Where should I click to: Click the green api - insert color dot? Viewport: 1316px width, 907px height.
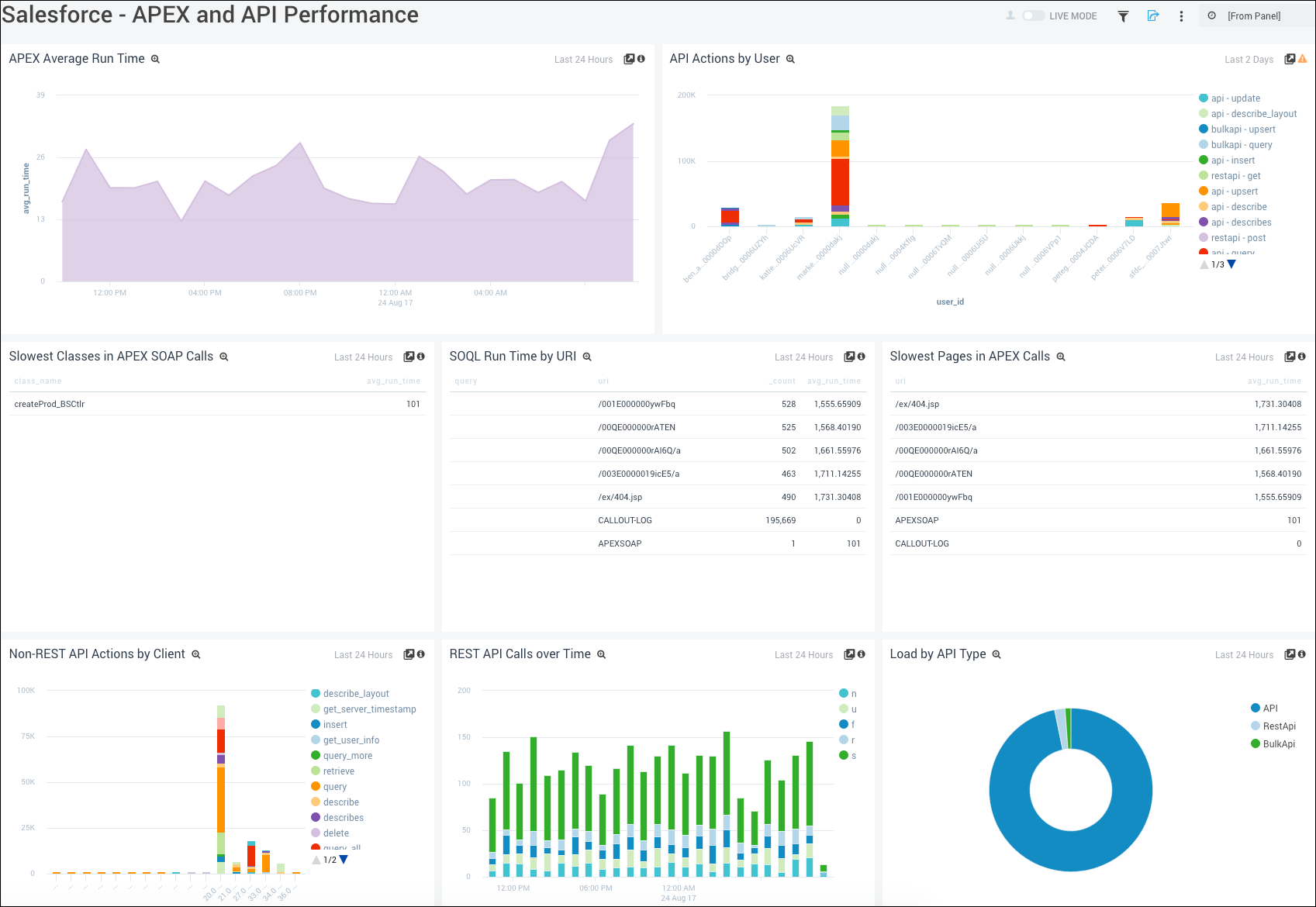pos(1204,160)
